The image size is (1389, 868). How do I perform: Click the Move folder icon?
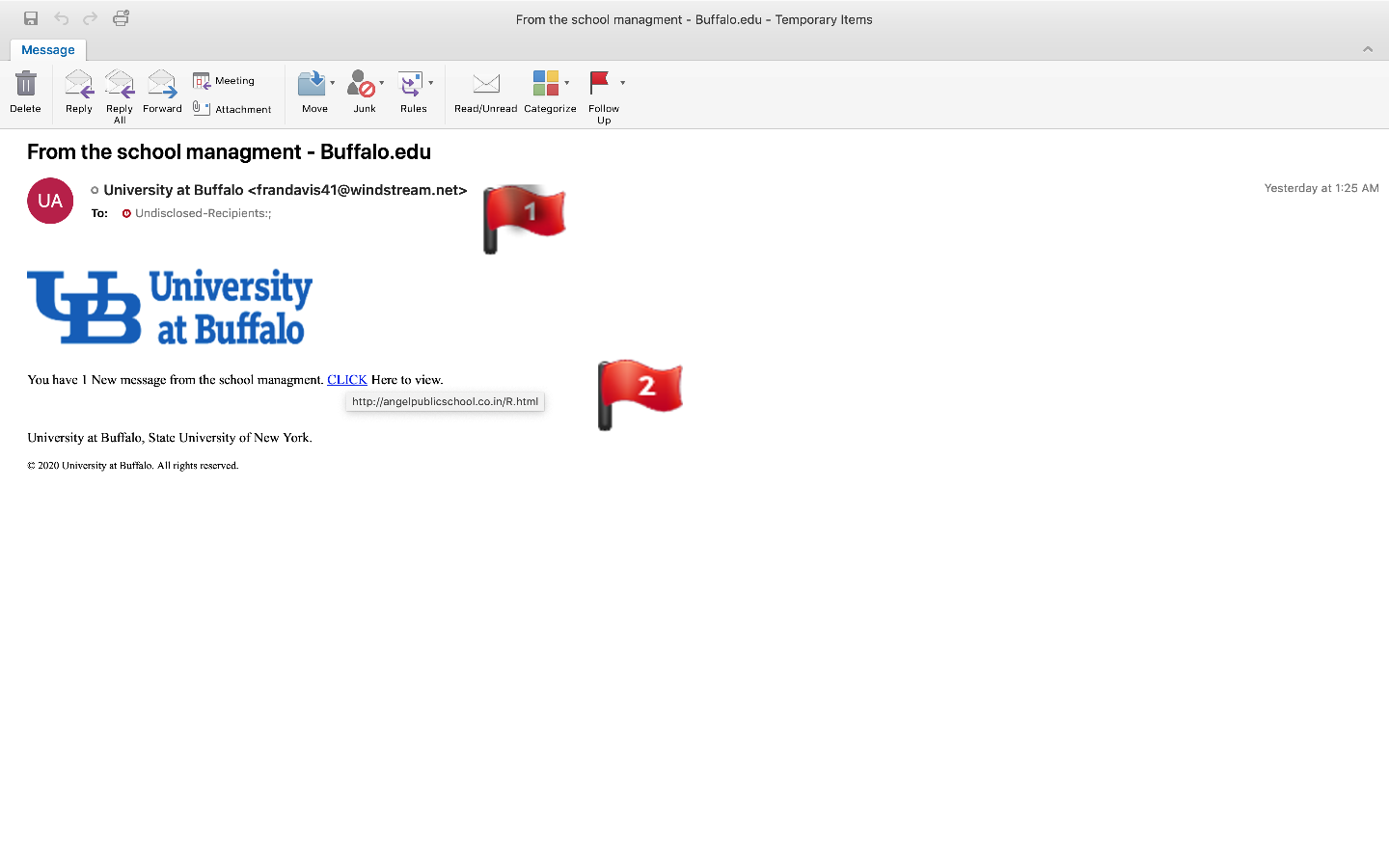pos(311,85)
